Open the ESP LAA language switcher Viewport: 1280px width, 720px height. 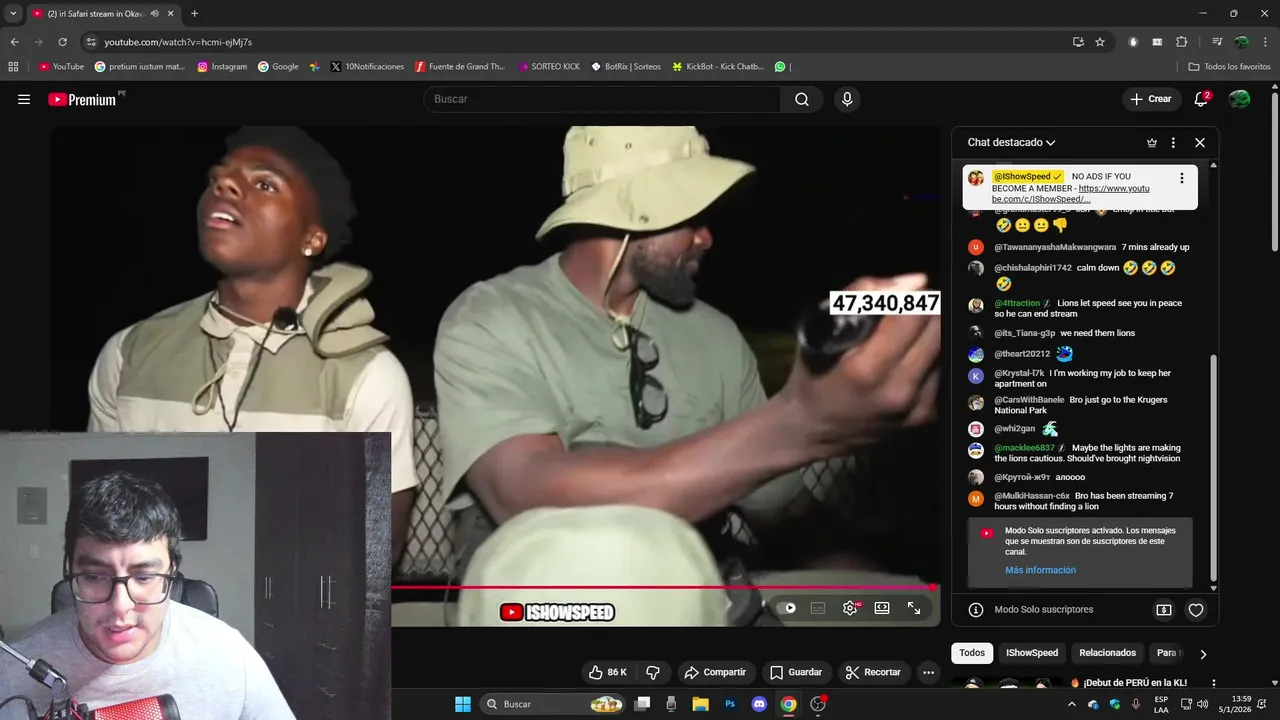pos(1161,704)
